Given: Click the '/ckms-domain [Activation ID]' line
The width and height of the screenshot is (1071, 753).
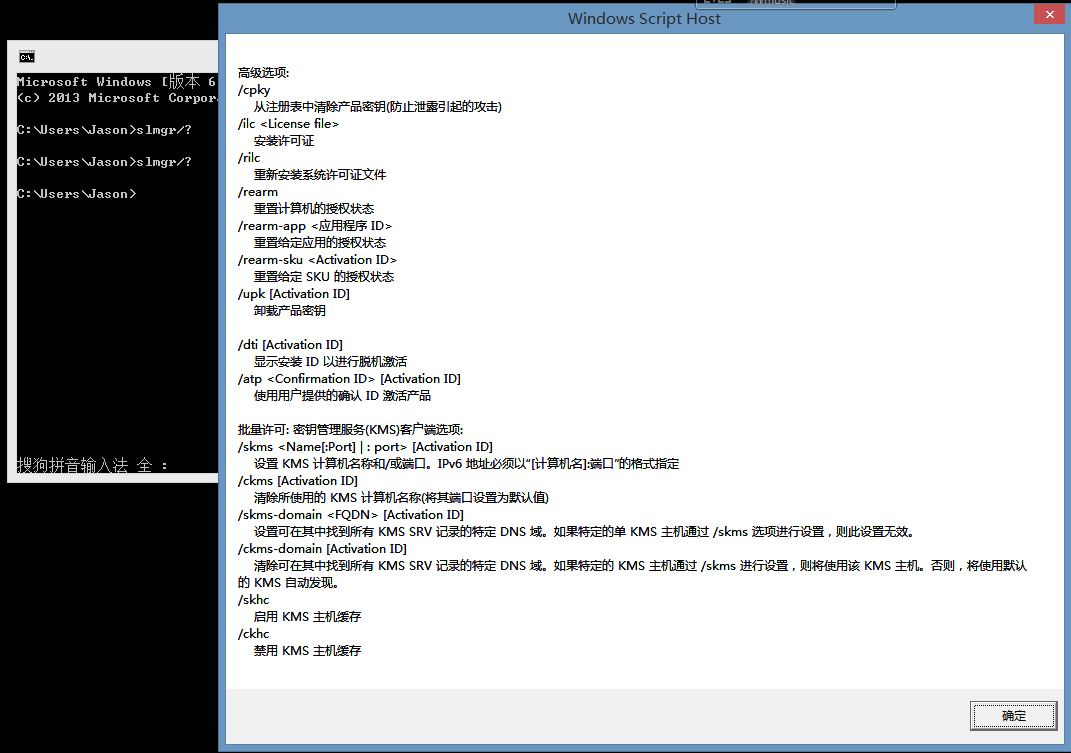Looking at the screenshot, I should (x=322, y=549).
